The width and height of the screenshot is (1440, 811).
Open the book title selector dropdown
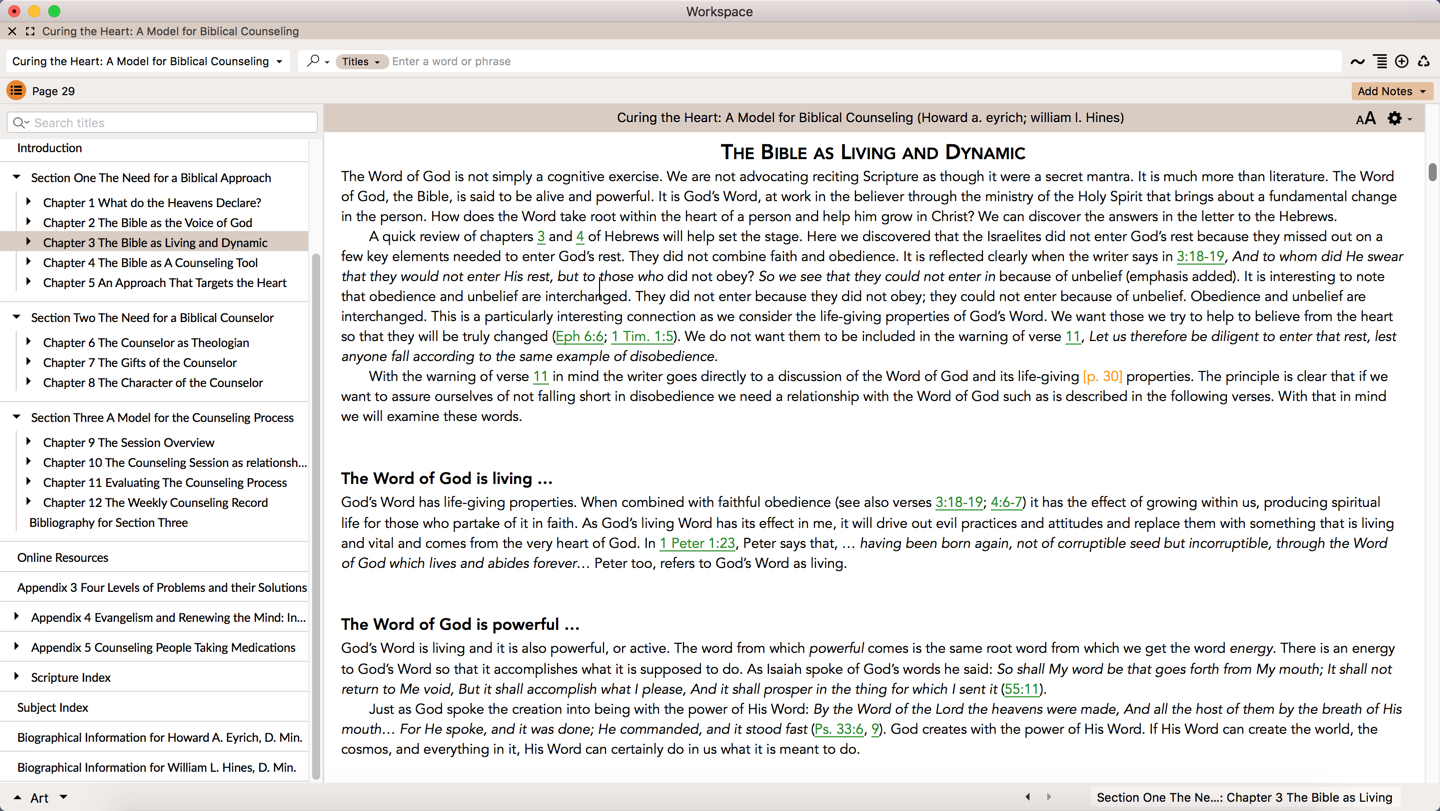pyautogui.click(x=148, y=62)
